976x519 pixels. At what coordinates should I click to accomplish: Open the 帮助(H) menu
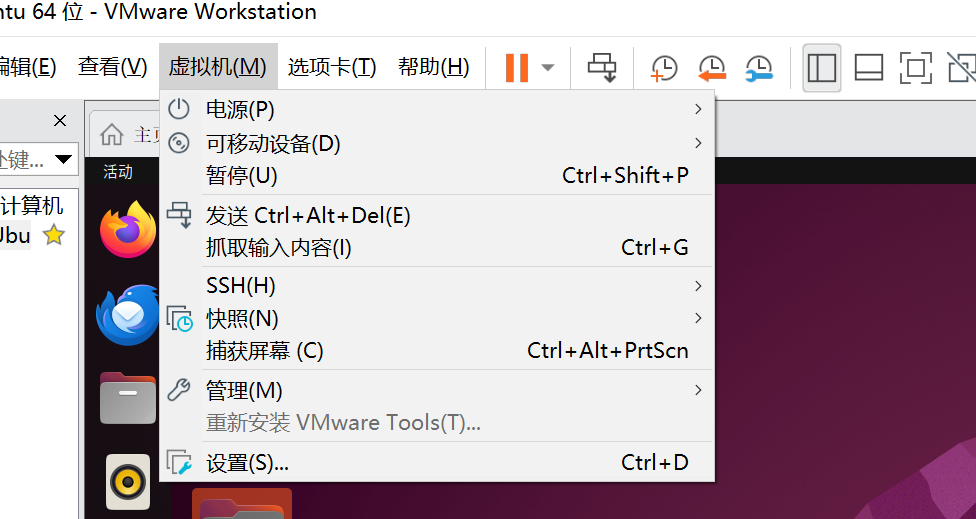433,67
